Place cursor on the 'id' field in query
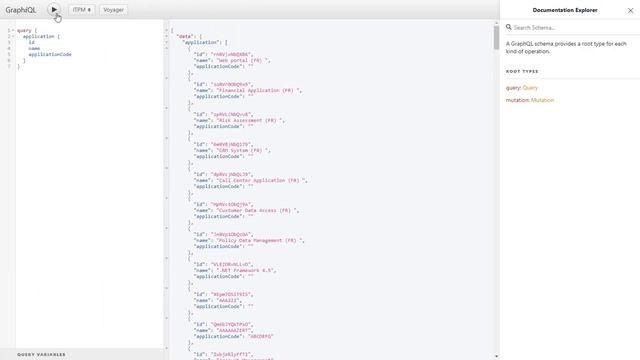640x360 pixels. tap(31, 42)
